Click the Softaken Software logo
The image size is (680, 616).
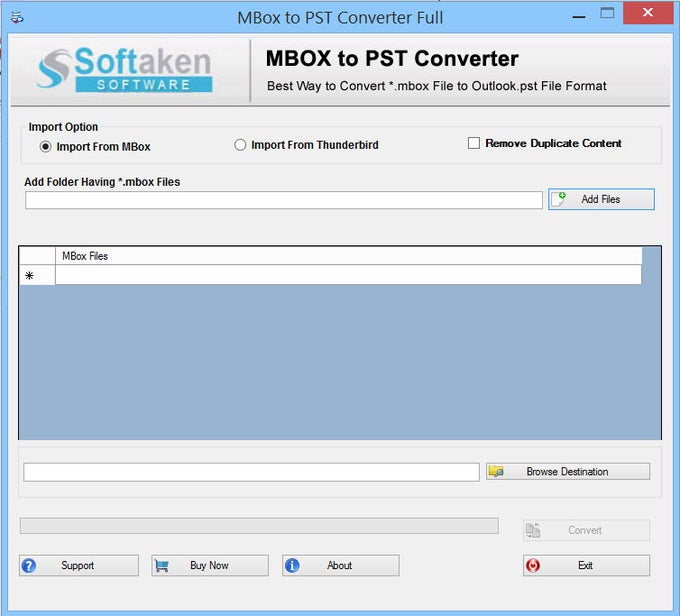[124, 69]
